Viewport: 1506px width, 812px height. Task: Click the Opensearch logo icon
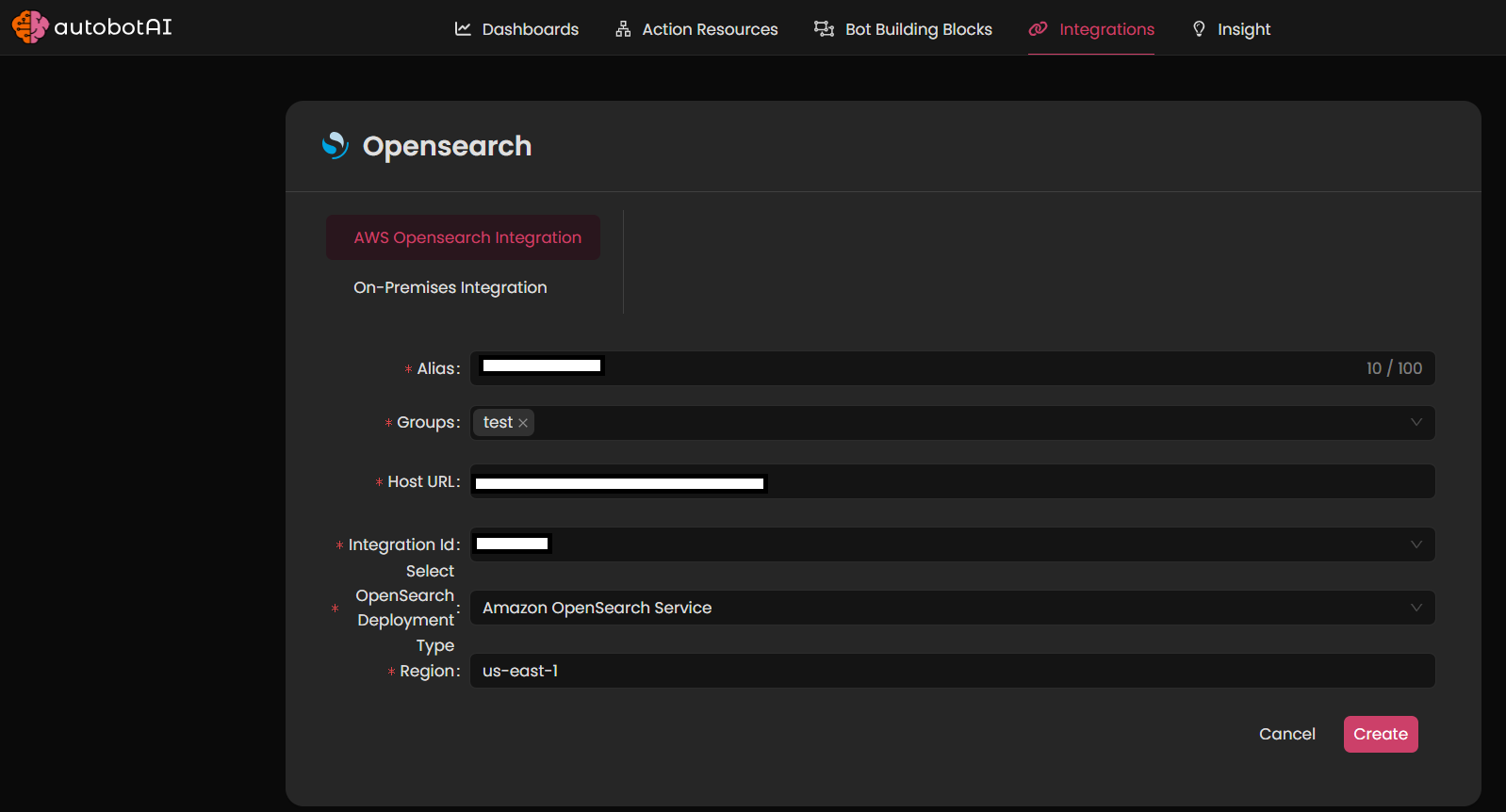click(336, 145)
